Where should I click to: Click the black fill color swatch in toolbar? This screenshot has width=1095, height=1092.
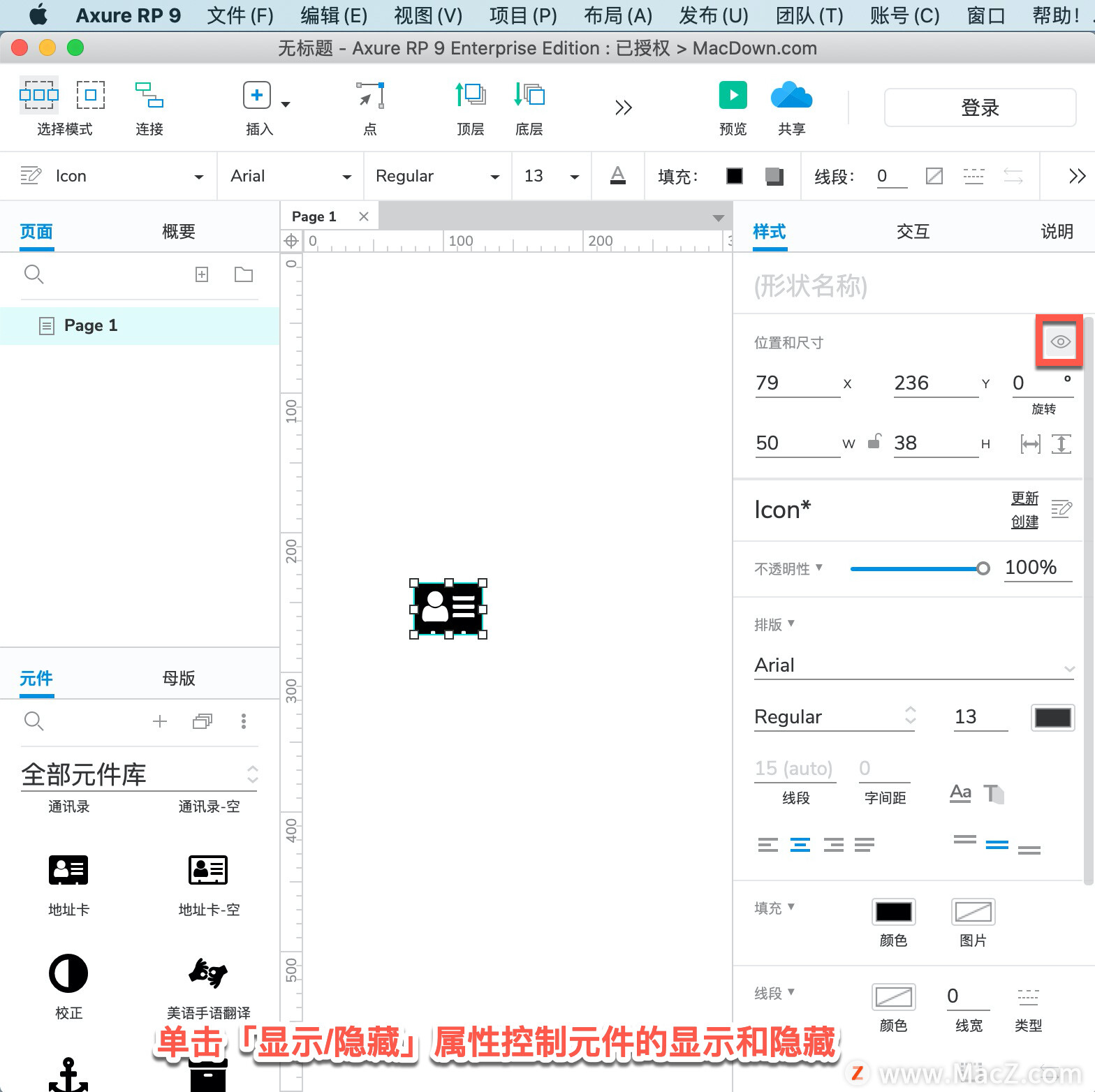tap(735, 176)
